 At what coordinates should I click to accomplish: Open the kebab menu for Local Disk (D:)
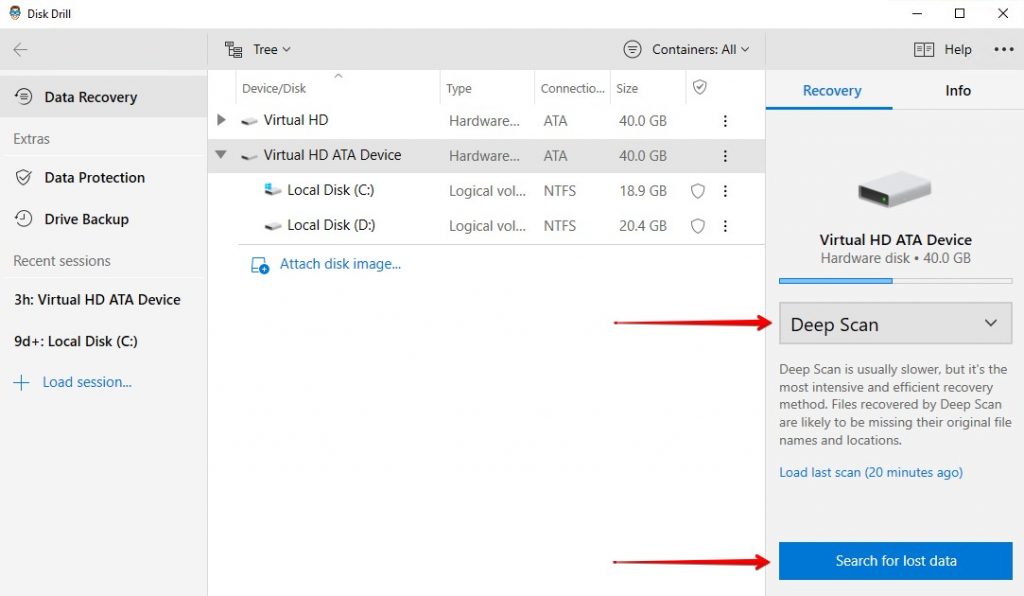coord(725,225)
